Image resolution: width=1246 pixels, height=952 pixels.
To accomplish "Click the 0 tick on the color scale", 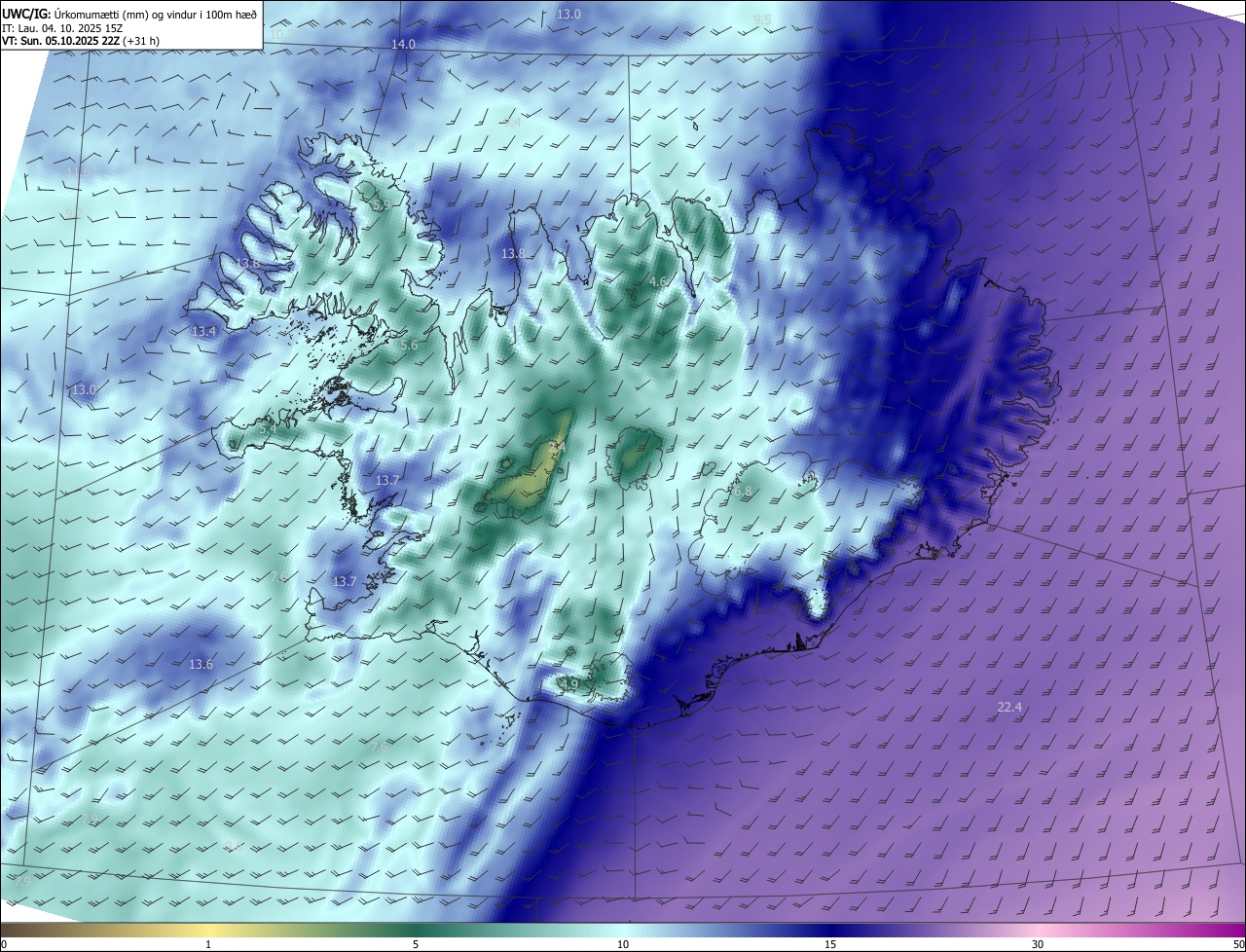I will coord(4,944).
